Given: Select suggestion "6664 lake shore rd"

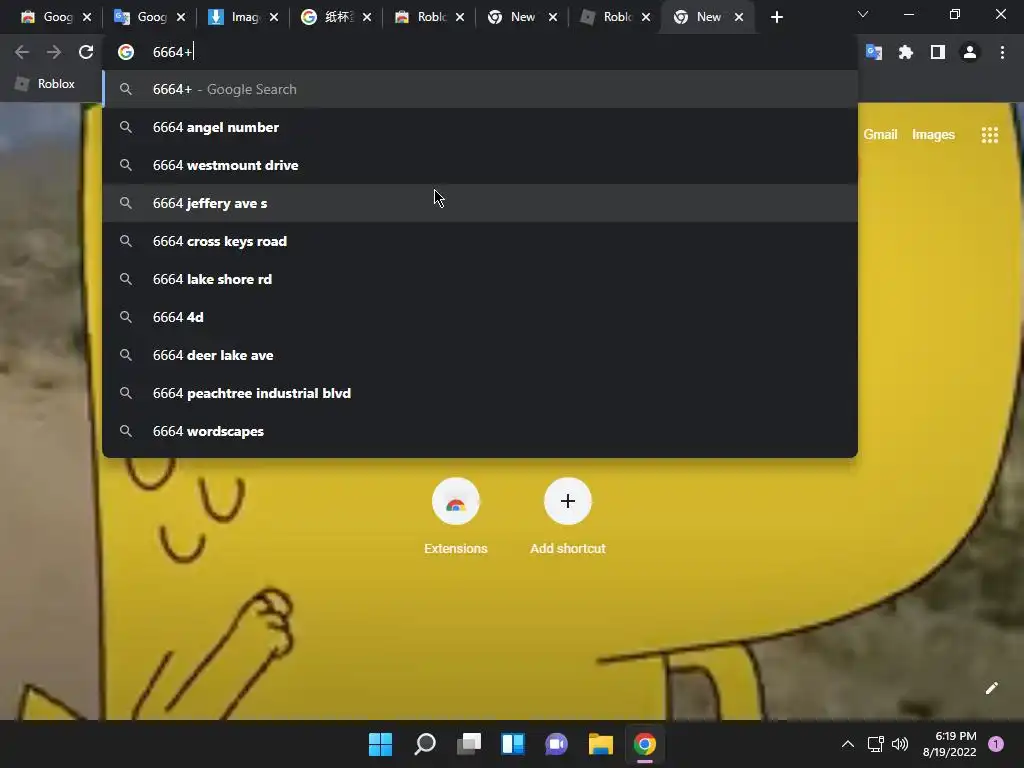Looking at the screenshot, I should [480, 279].
